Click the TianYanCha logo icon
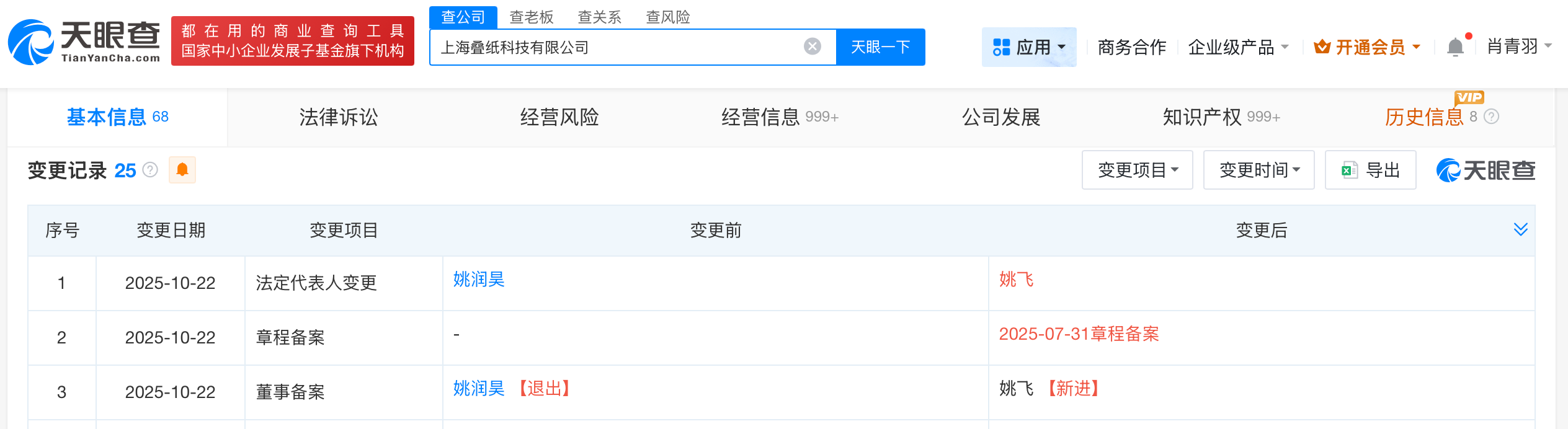 tap(31, 42)
